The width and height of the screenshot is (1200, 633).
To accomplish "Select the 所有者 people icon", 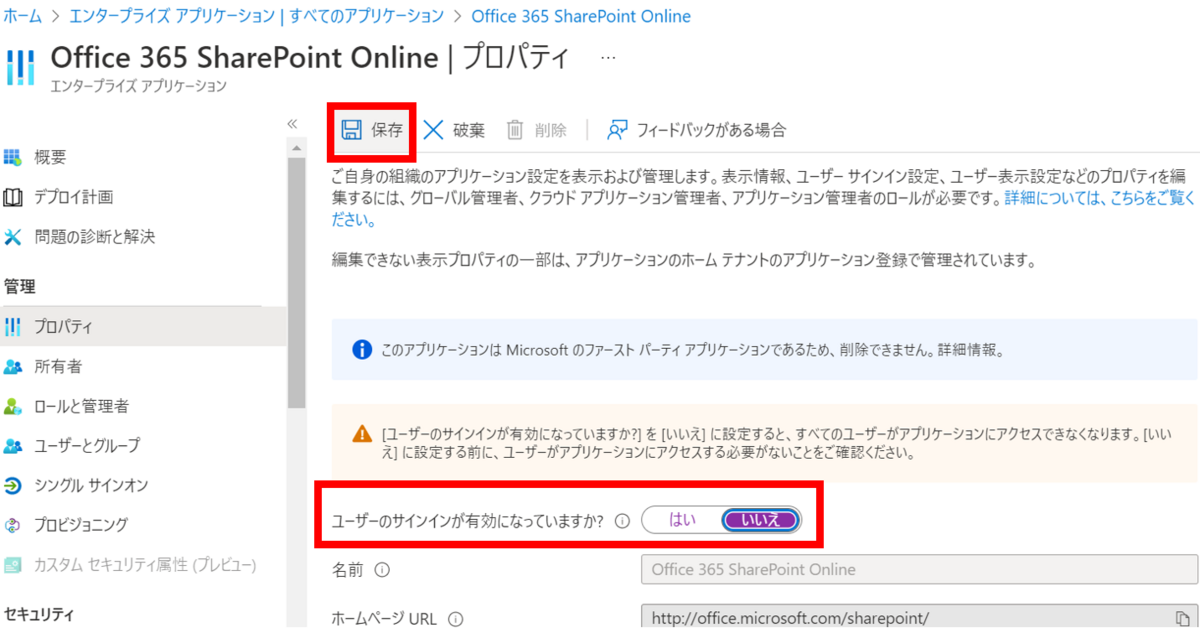I will click(x=13, y=367).
